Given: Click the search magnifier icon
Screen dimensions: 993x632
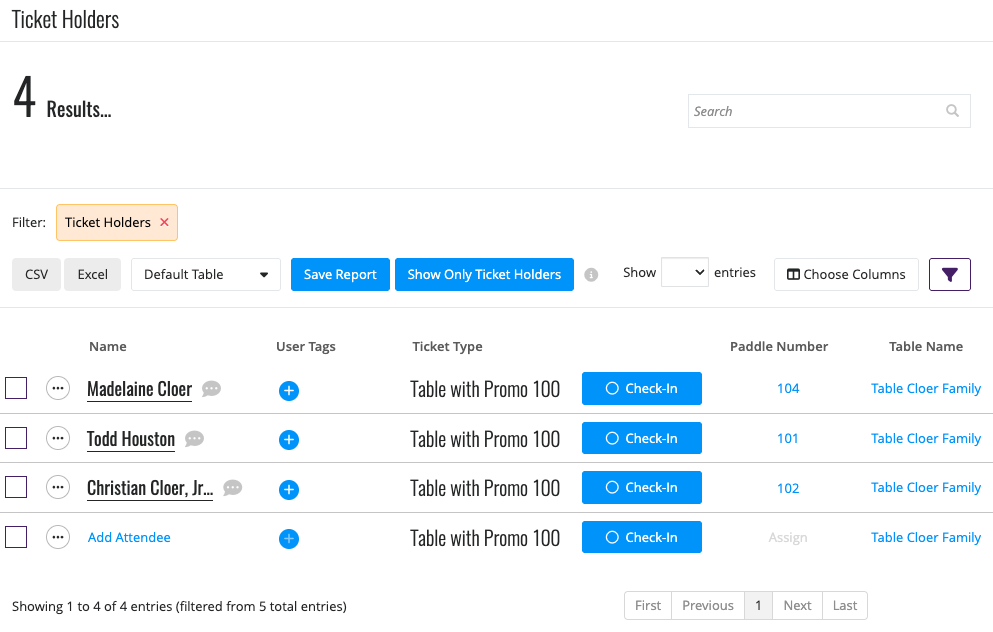Looking at the screenshot, I should point(952,111).
